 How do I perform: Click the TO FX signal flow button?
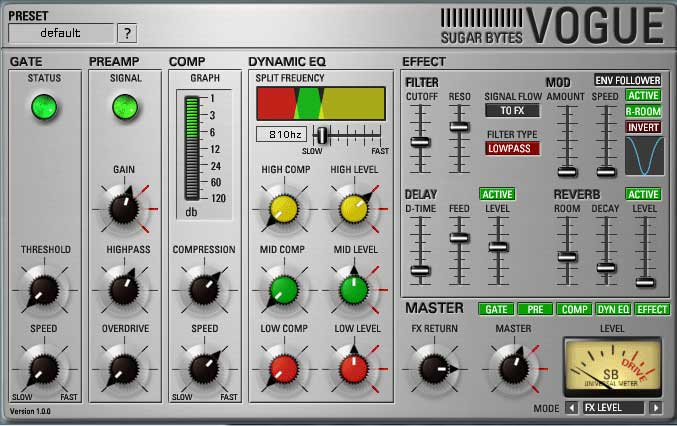tap(512, 111)
